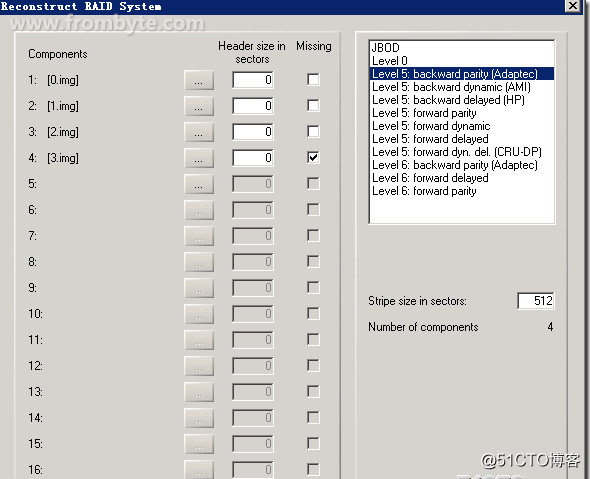
Task: Edit header size for component 1
Action: (253, 80)
